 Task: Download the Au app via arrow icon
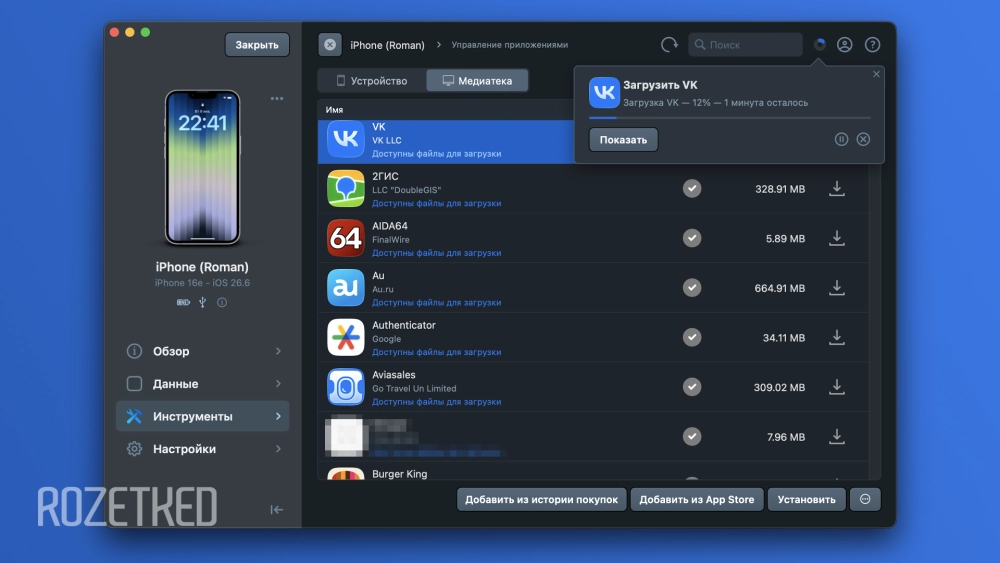click(837, 288)
